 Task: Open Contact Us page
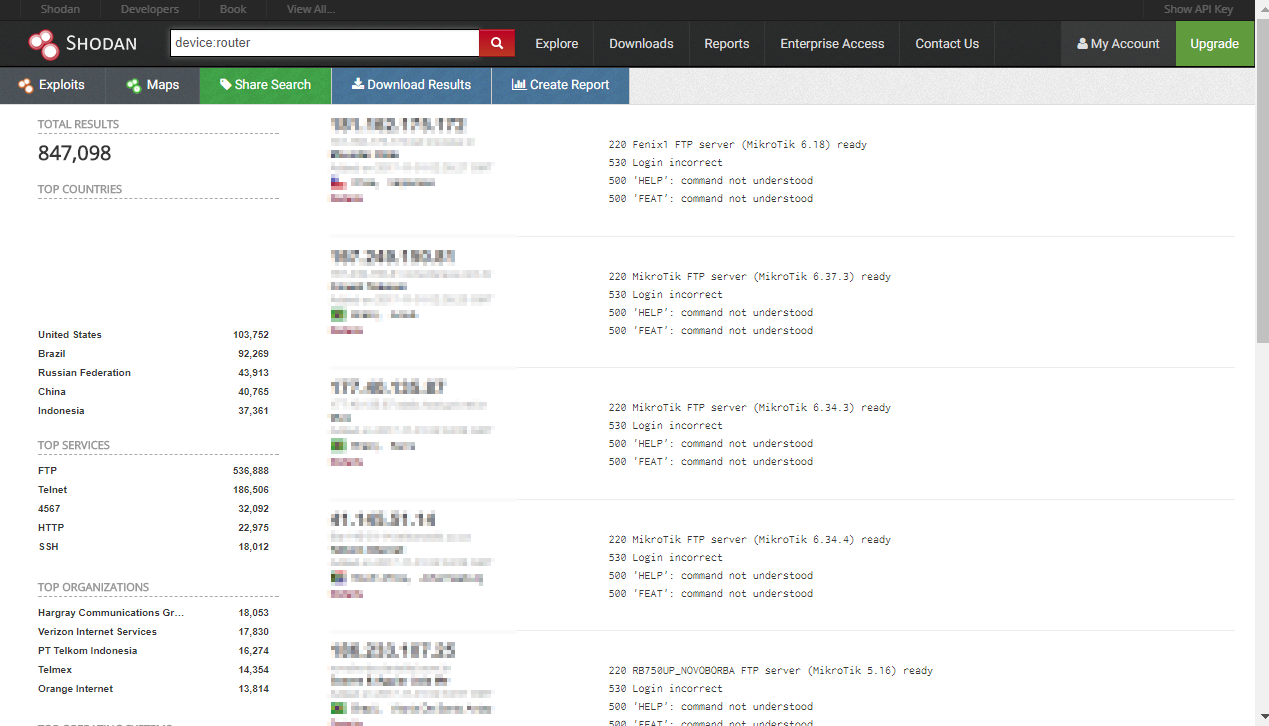pos(947,44)
